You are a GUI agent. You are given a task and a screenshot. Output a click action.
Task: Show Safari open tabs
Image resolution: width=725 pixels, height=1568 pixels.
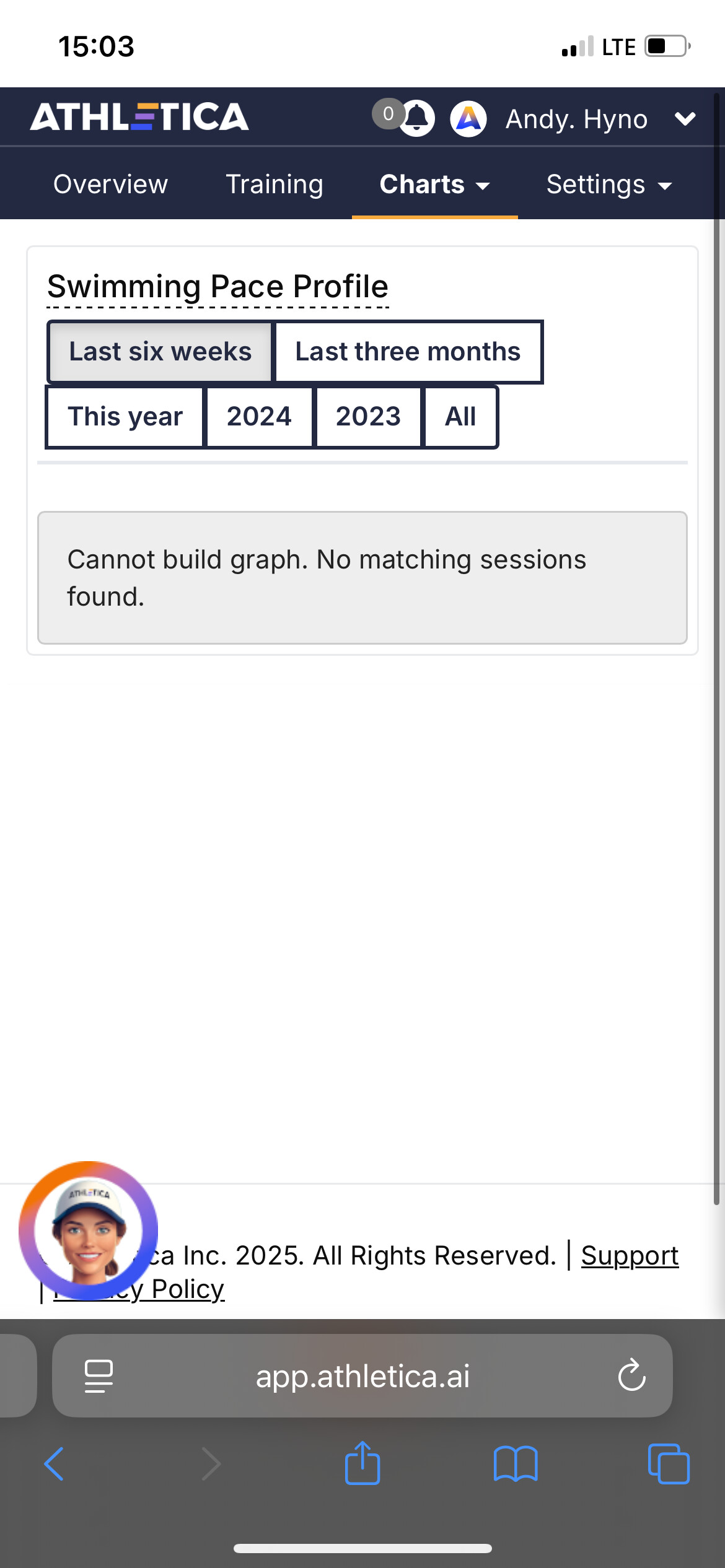point(668,1464)
